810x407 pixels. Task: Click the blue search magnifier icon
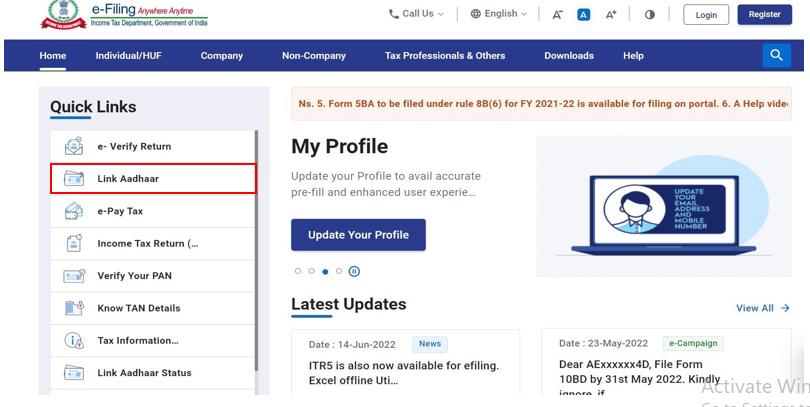(x=776, y=55)
